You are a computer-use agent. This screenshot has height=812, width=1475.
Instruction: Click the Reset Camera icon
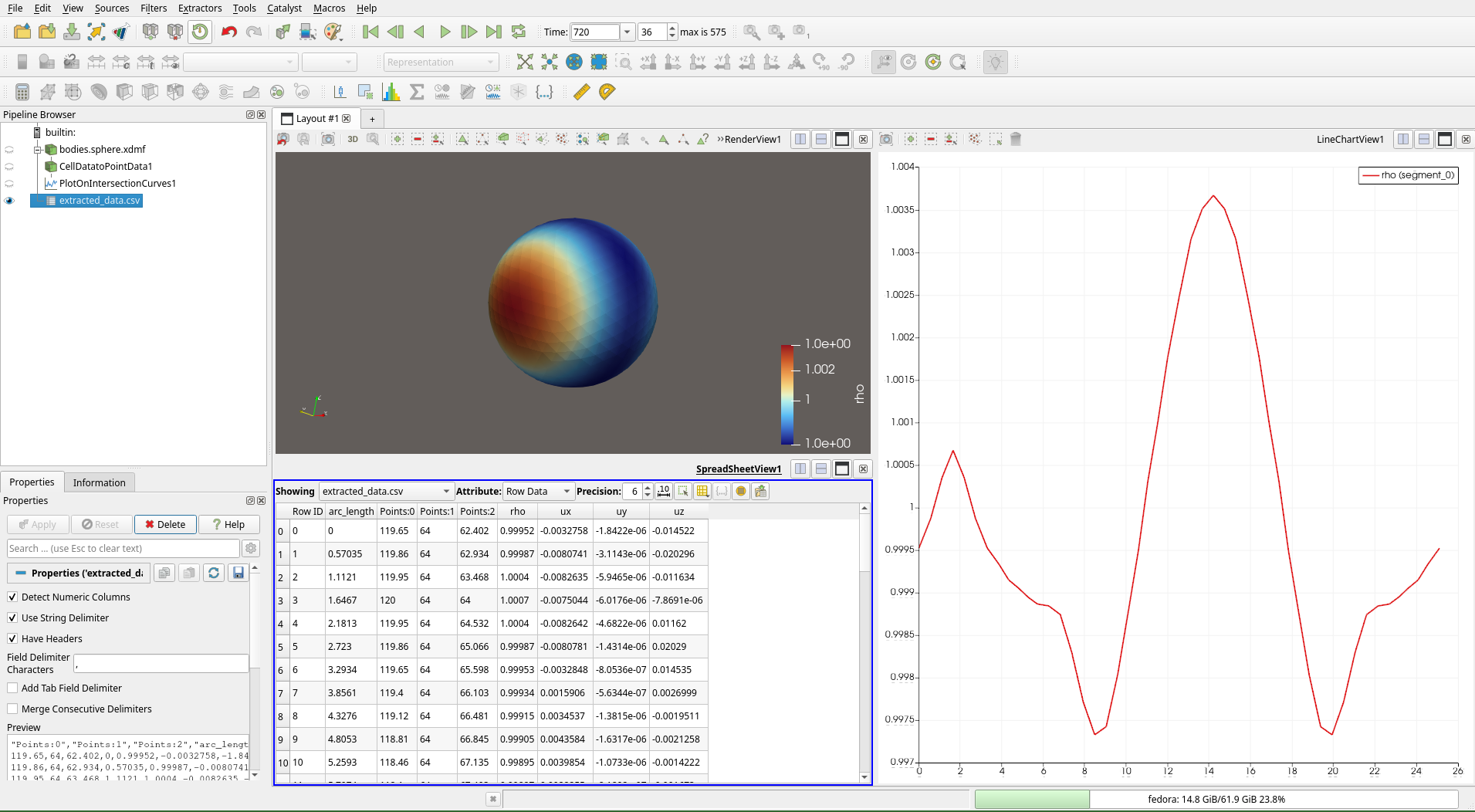tap(525, 62)
